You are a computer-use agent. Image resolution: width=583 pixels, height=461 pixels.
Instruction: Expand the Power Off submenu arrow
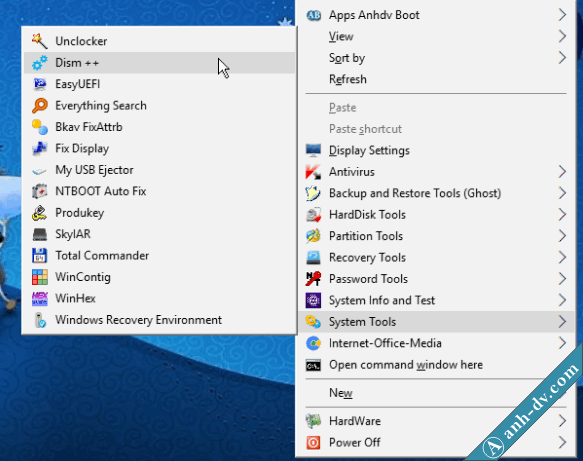pyautogui.click(x=562, y=442)
